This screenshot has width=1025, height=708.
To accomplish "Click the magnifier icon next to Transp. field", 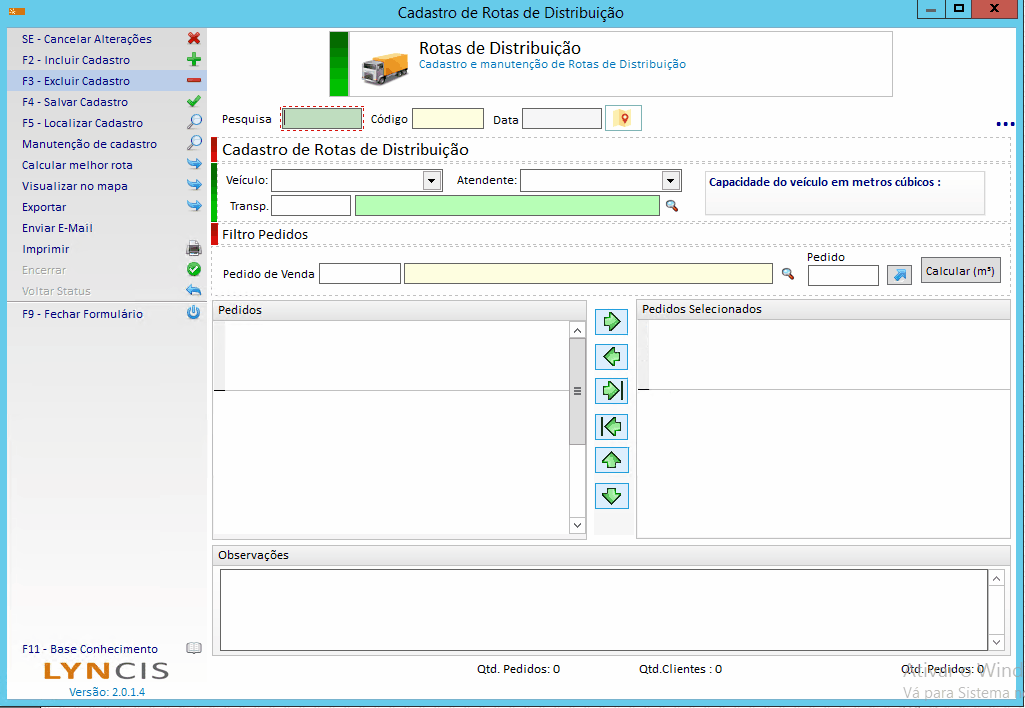I will coord(672,206).
